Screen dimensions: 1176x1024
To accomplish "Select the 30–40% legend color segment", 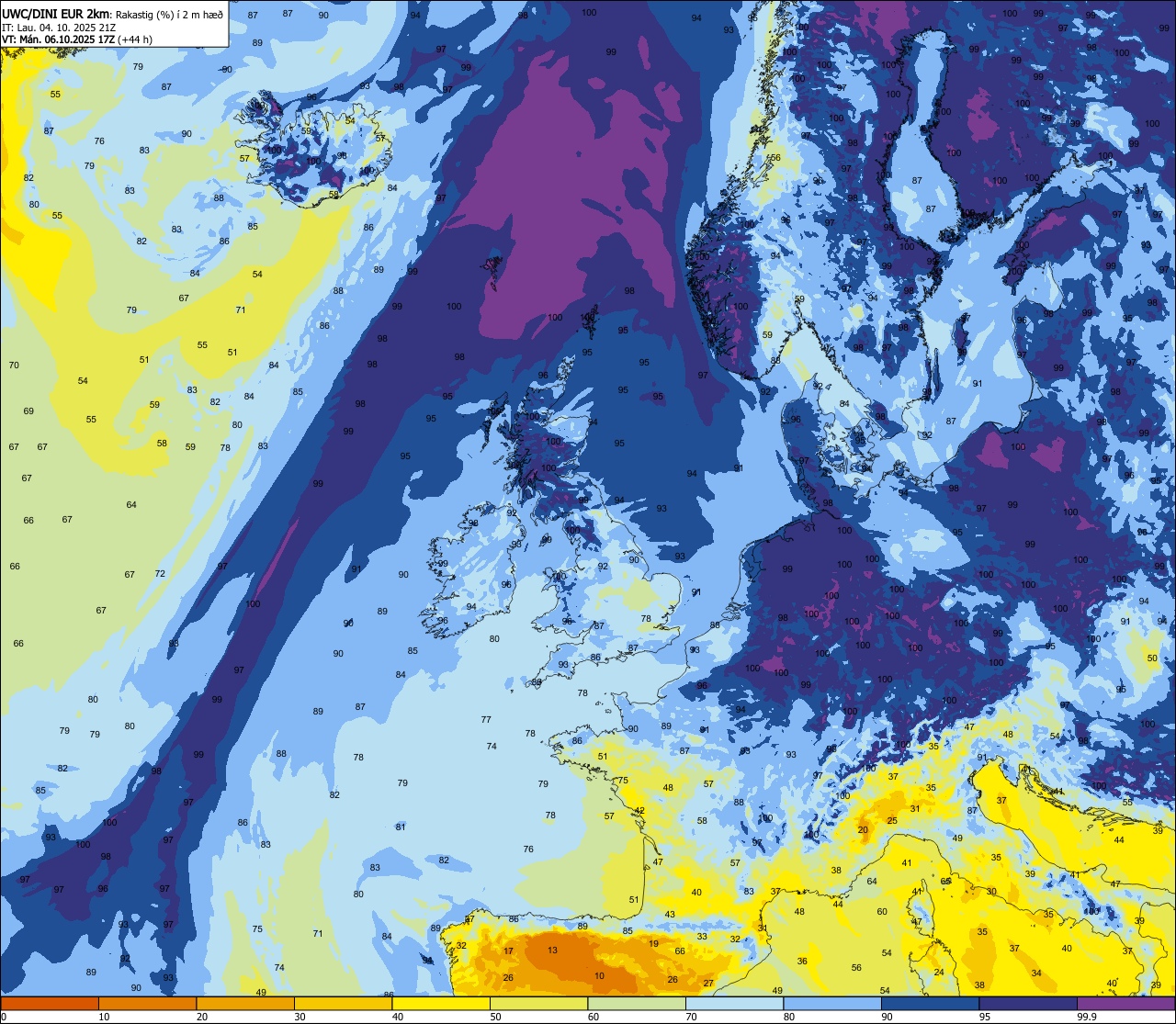I will (343, 1003).
